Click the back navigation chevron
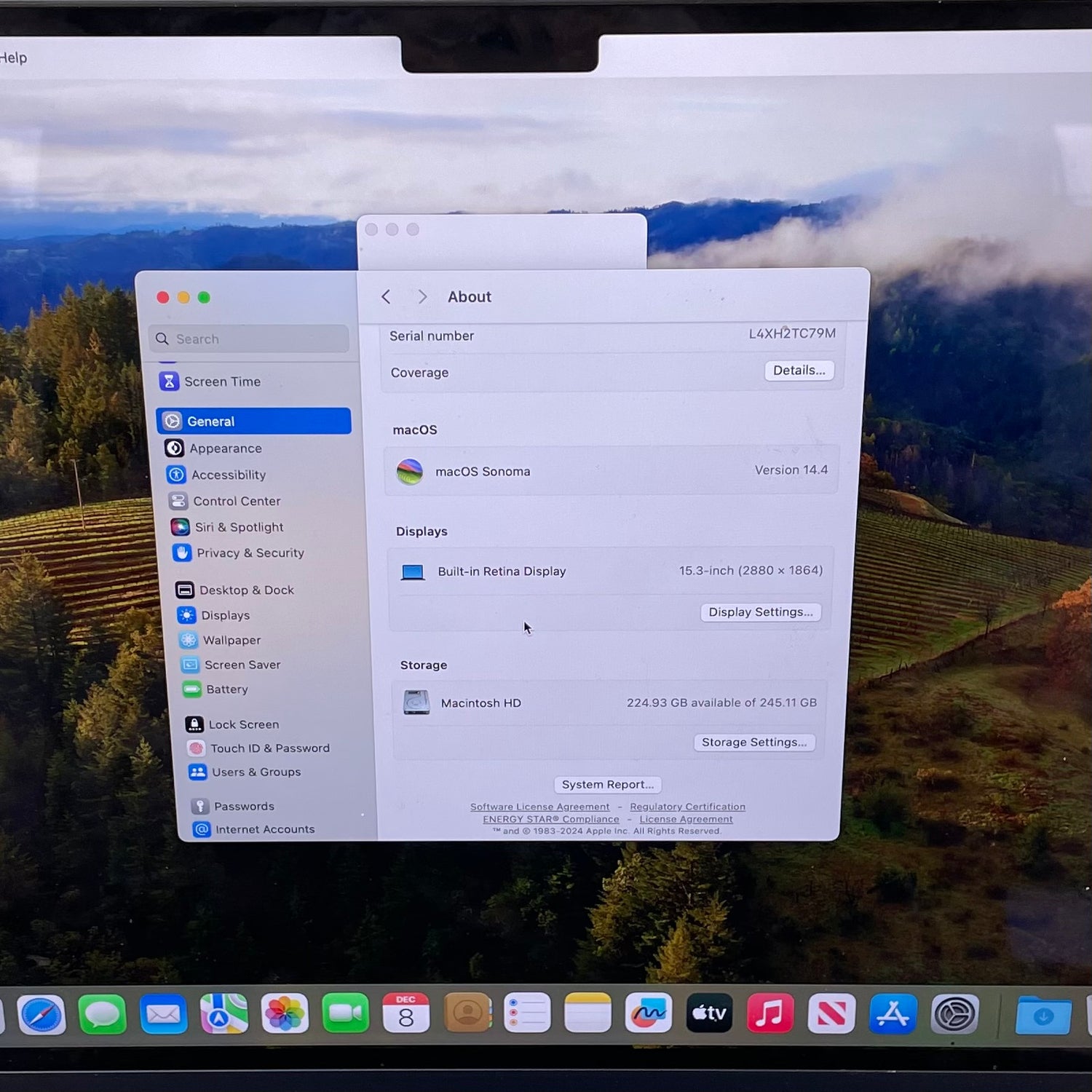Screen dimensions: 1092x1092 tap(386, 297)
